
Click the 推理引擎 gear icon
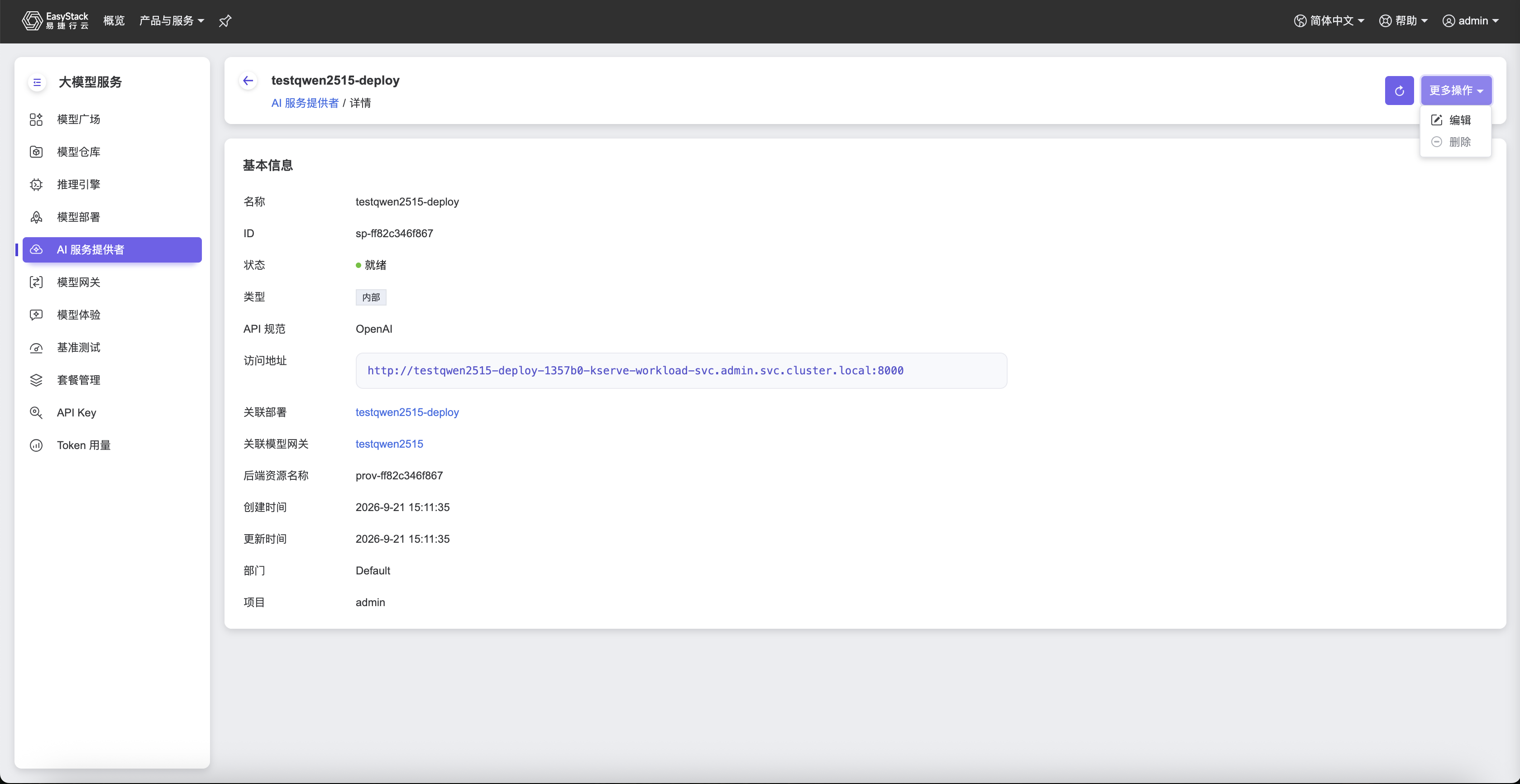point(36,185)
